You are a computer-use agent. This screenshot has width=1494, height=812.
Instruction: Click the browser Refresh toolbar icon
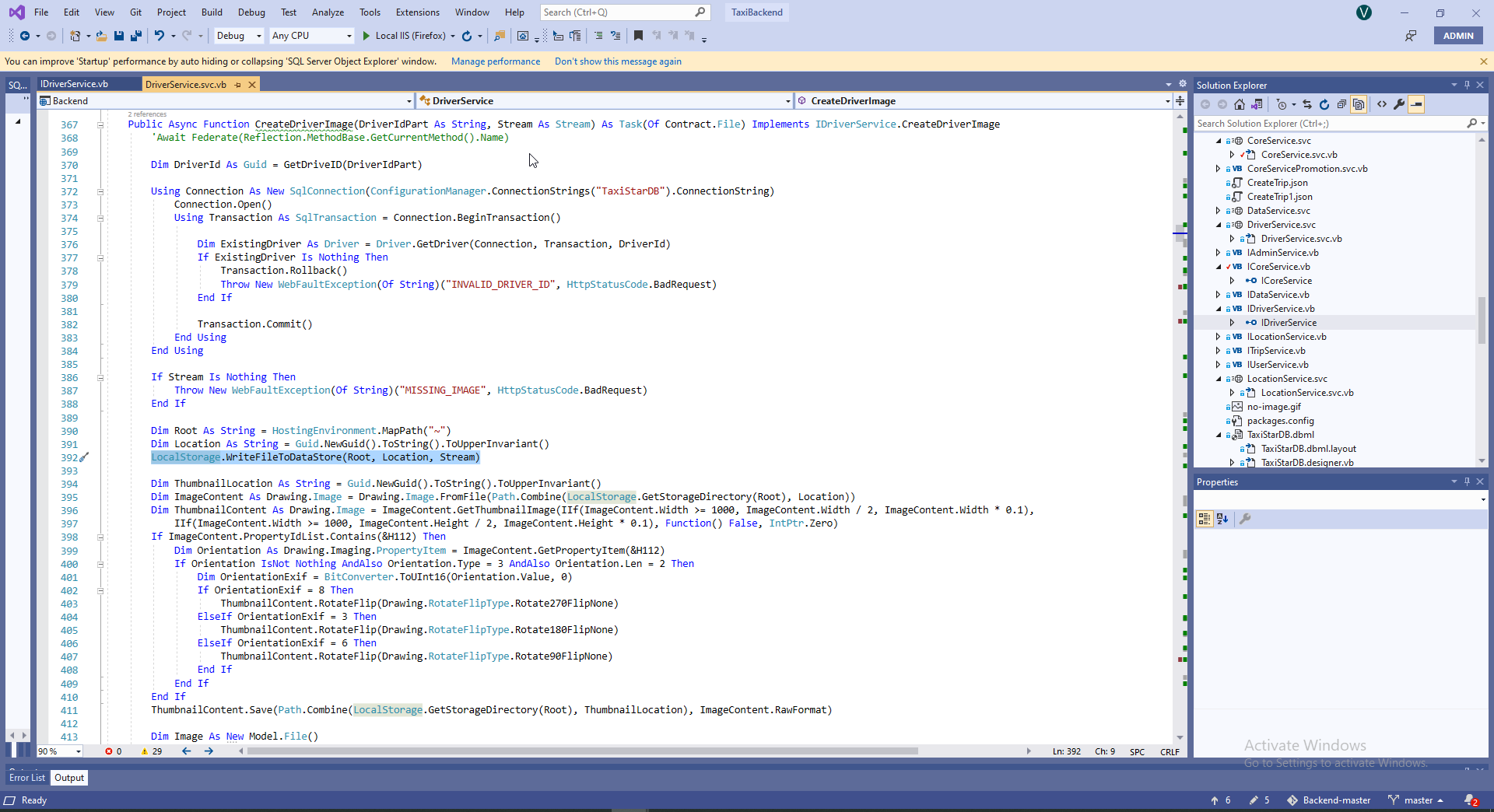click(x=467, y=36)
